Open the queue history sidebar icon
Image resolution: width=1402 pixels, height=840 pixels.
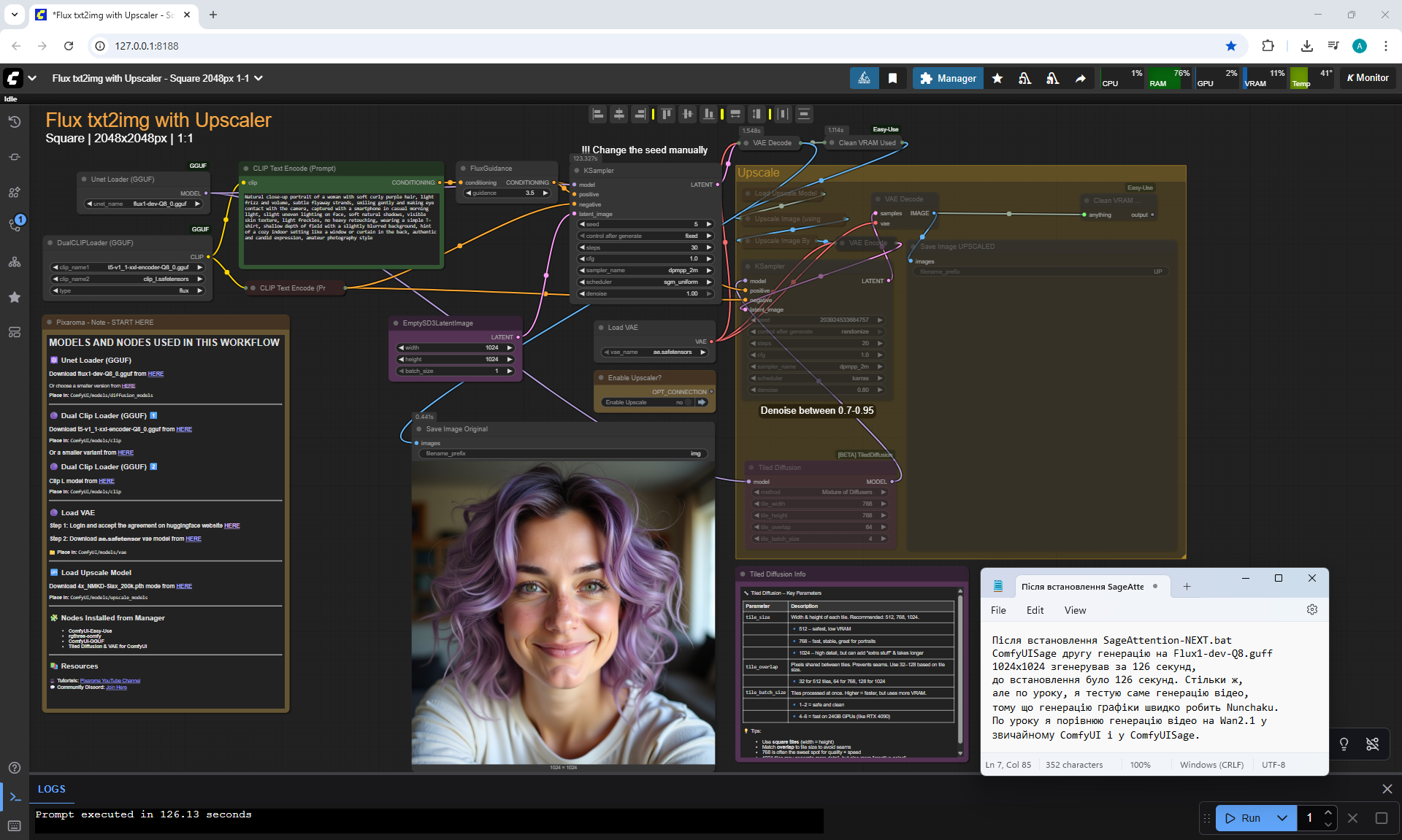point(14,121)
